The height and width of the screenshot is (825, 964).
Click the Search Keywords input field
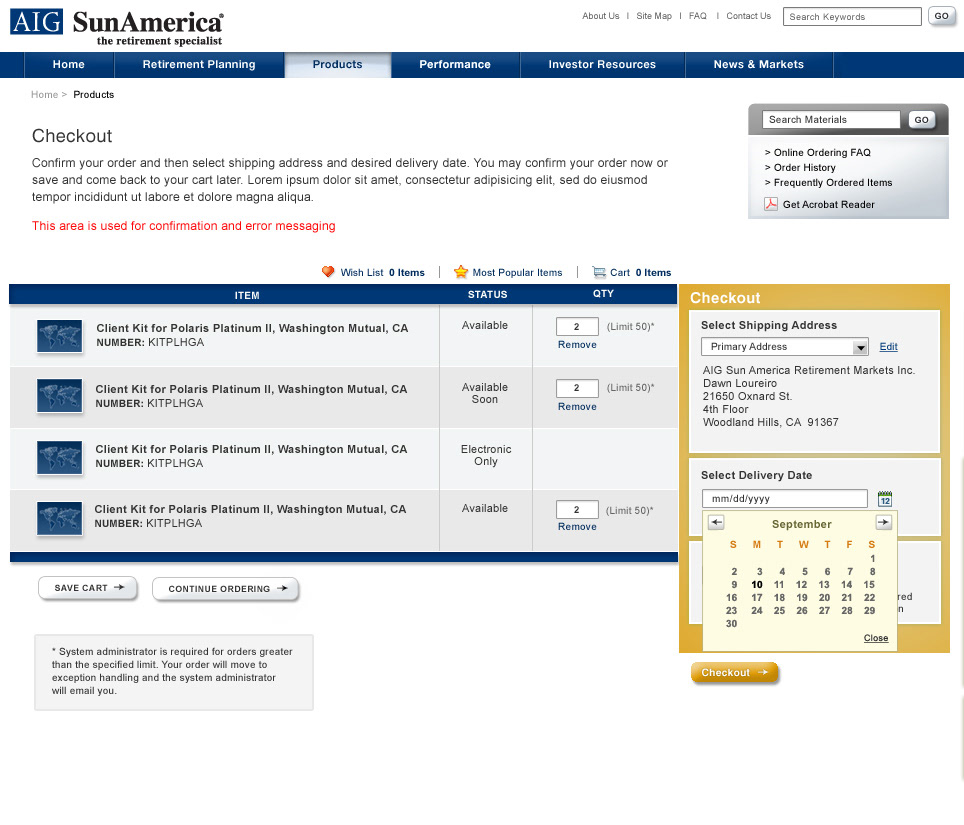tap(852, 17)
